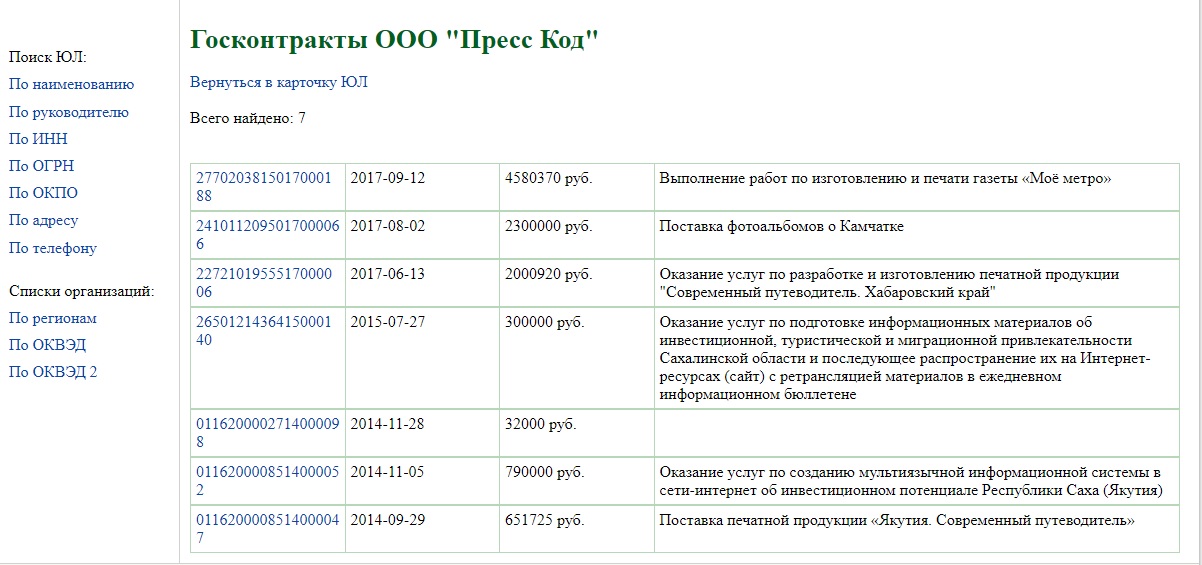Open contract number 2272101955517000006
This screenshot has height=565, width=1202.
point(262,275)
